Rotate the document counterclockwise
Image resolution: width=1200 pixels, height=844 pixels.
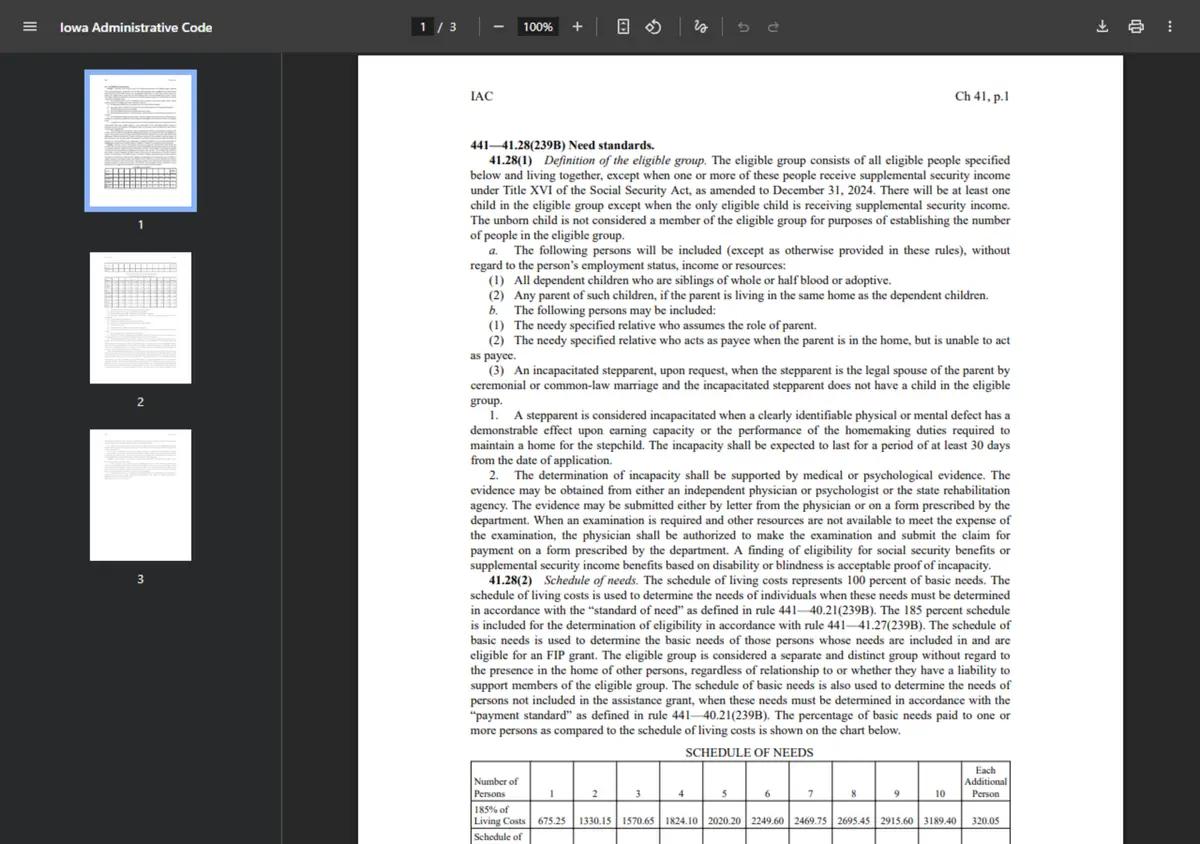[653, 27]
